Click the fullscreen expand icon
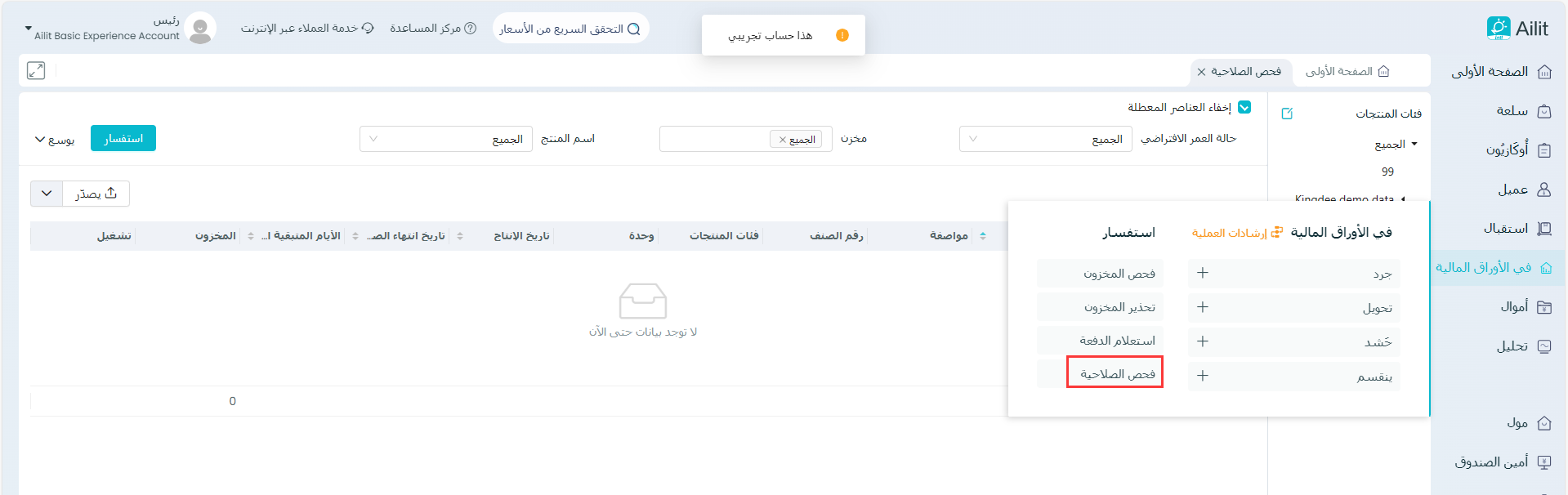This screenshot has width=1568, height=495. (x=36, y=71)
